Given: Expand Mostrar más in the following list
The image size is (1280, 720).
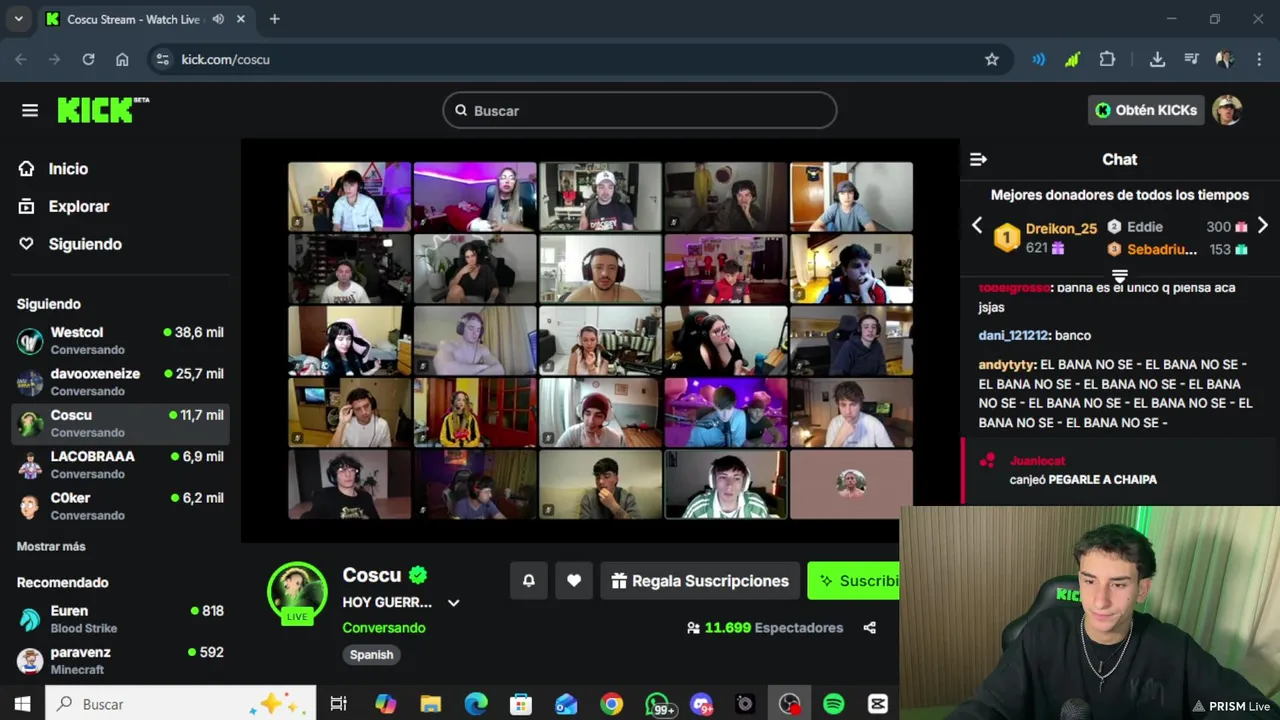Looking at the screenshot, I should [51, 546].
